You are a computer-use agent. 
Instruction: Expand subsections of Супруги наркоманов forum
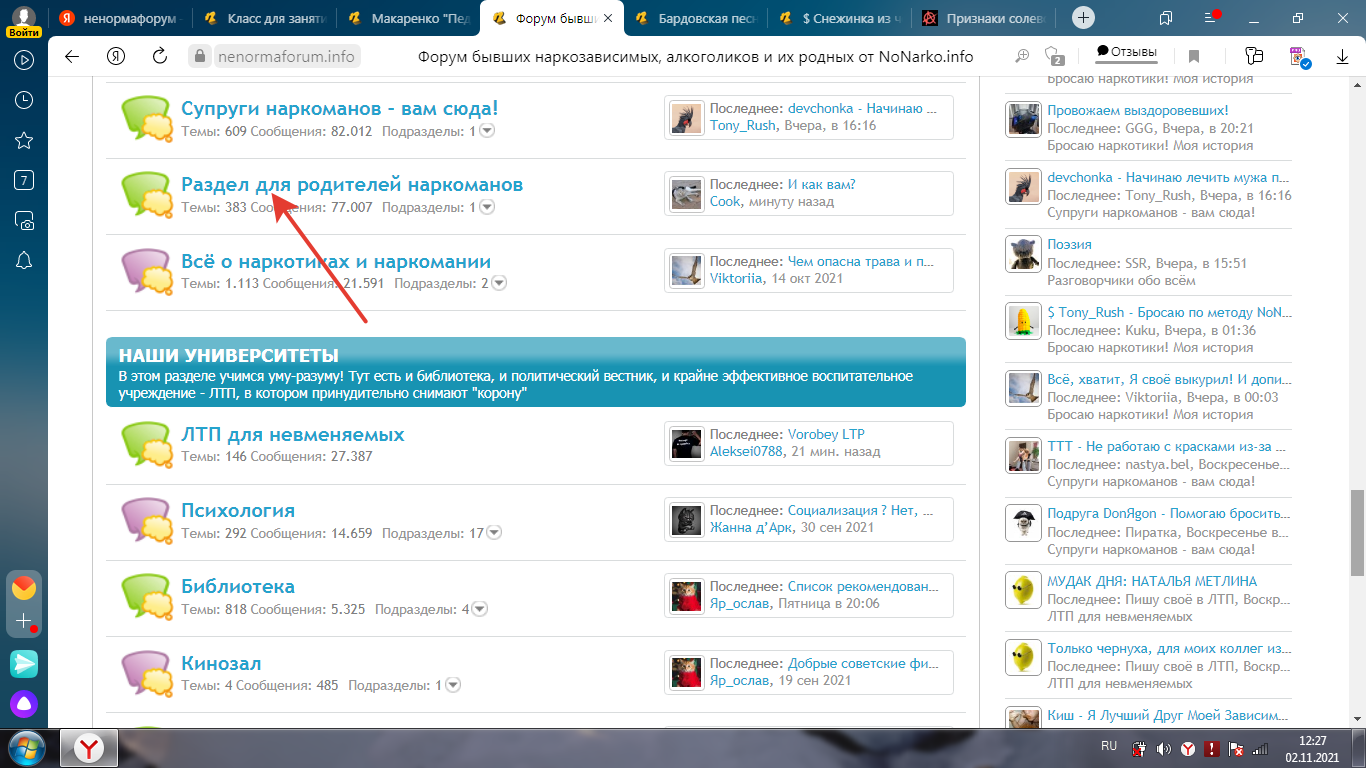tap(486, 131)
